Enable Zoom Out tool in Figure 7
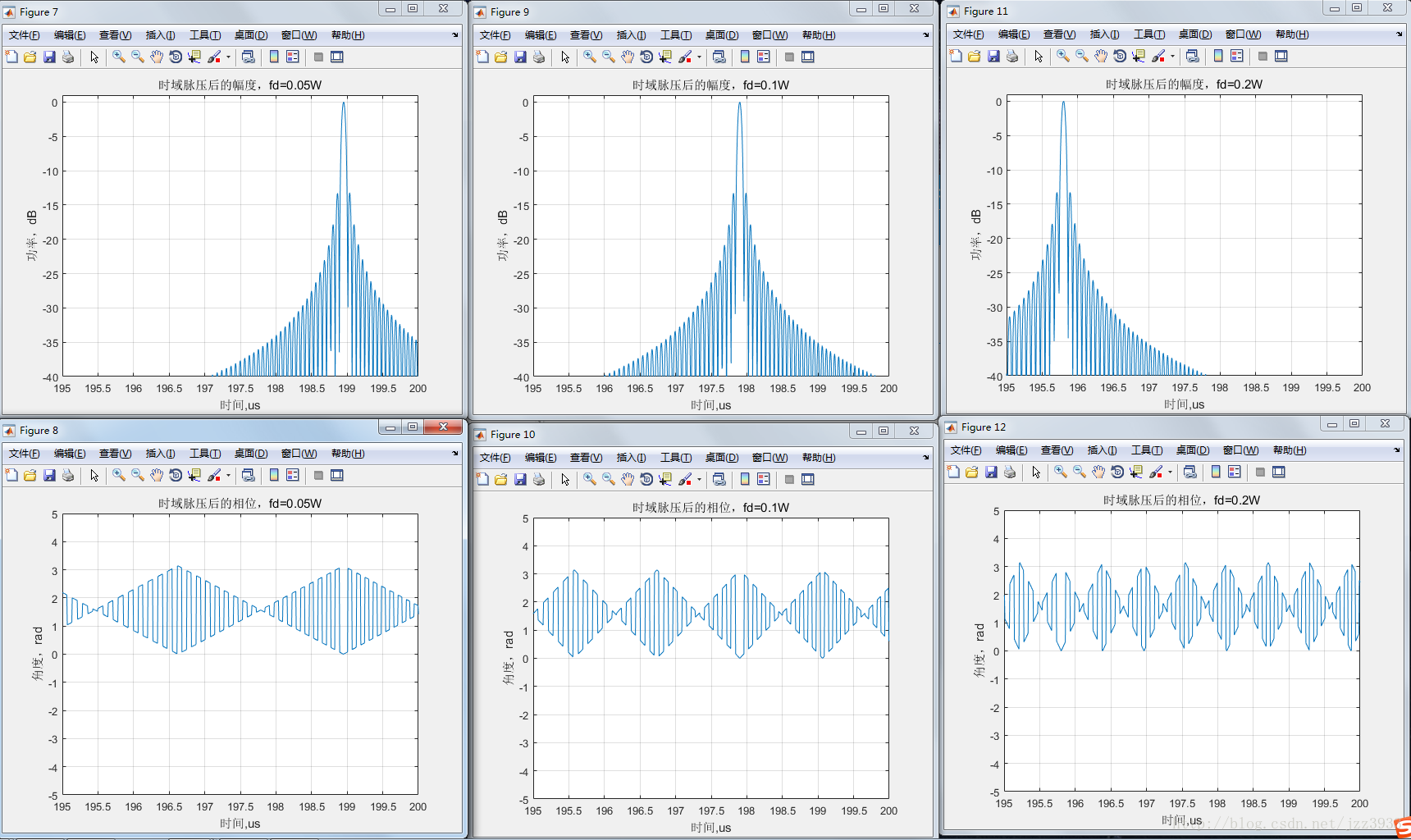The image size is (1411, 840). pyautogui.click(x=138, y=57)
